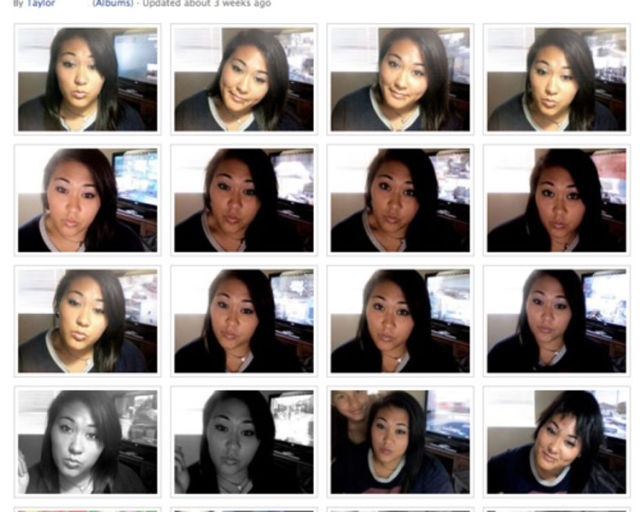The image size is (640, 512).
Task: Open the first black-and-white photo, fourth row
Action: (x=87, y=442)
